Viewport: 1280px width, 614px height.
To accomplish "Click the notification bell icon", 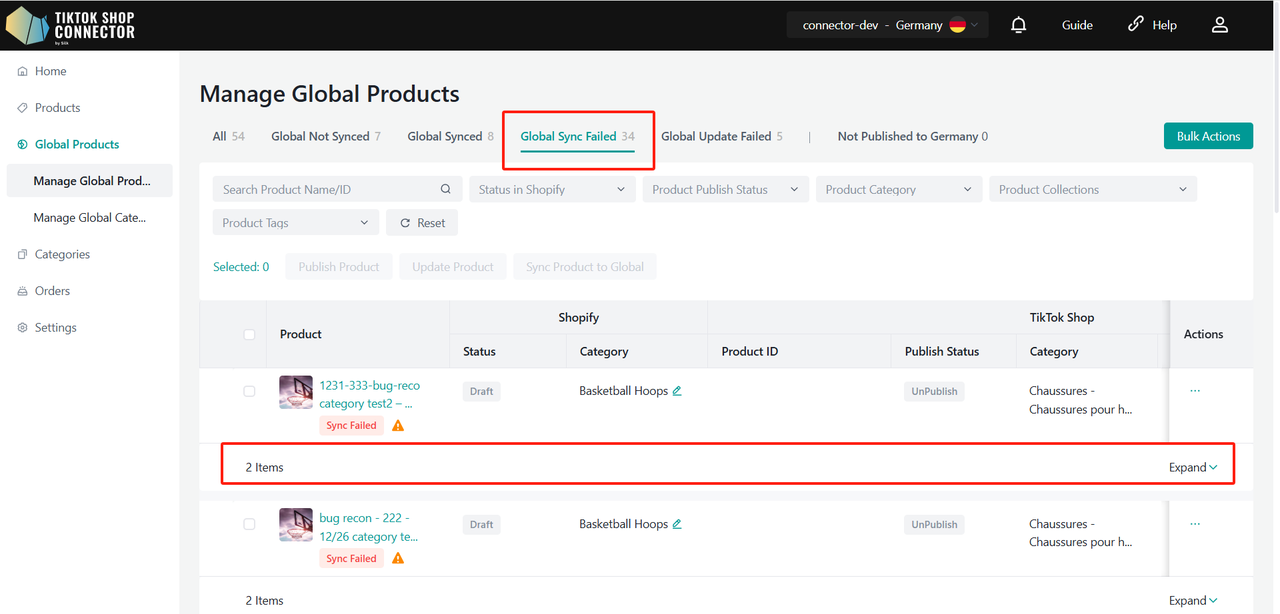I will pos(1018,25).
